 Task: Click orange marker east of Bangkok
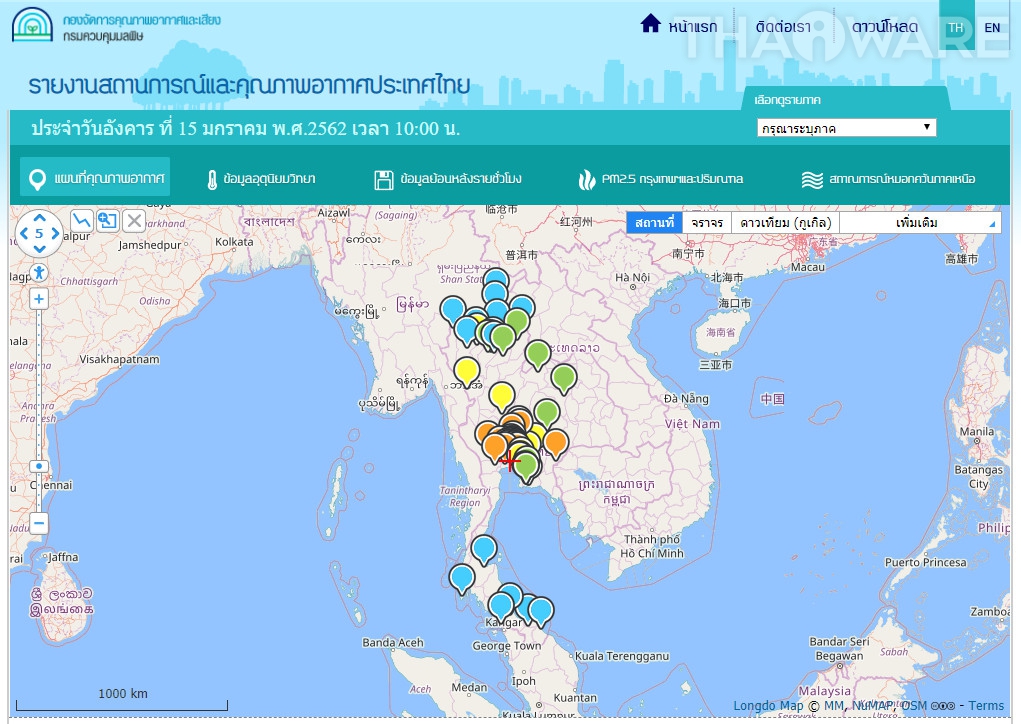pos(555,442)
